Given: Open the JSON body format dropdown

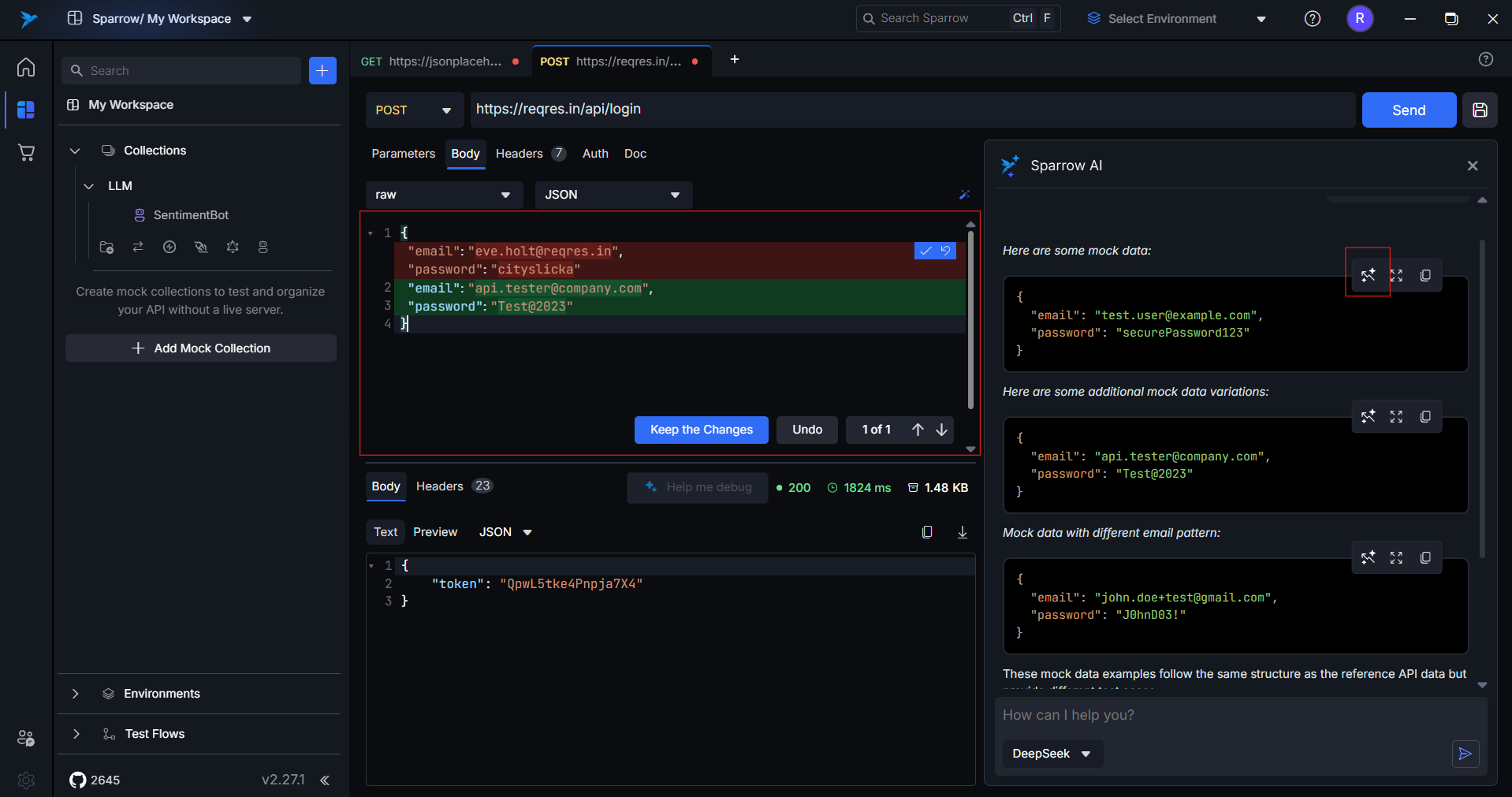Looking at the screenshot, I should (x=613, y=195).
